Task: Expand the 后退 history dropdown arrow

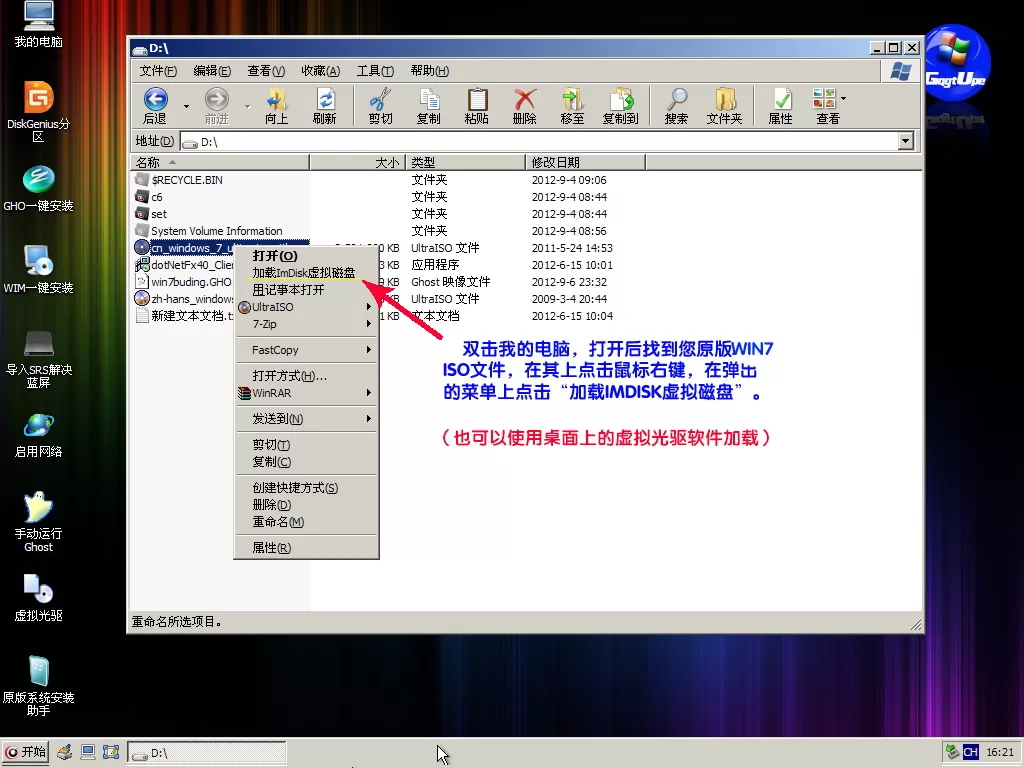Action: pyautogui.click(x=186, y=105)
